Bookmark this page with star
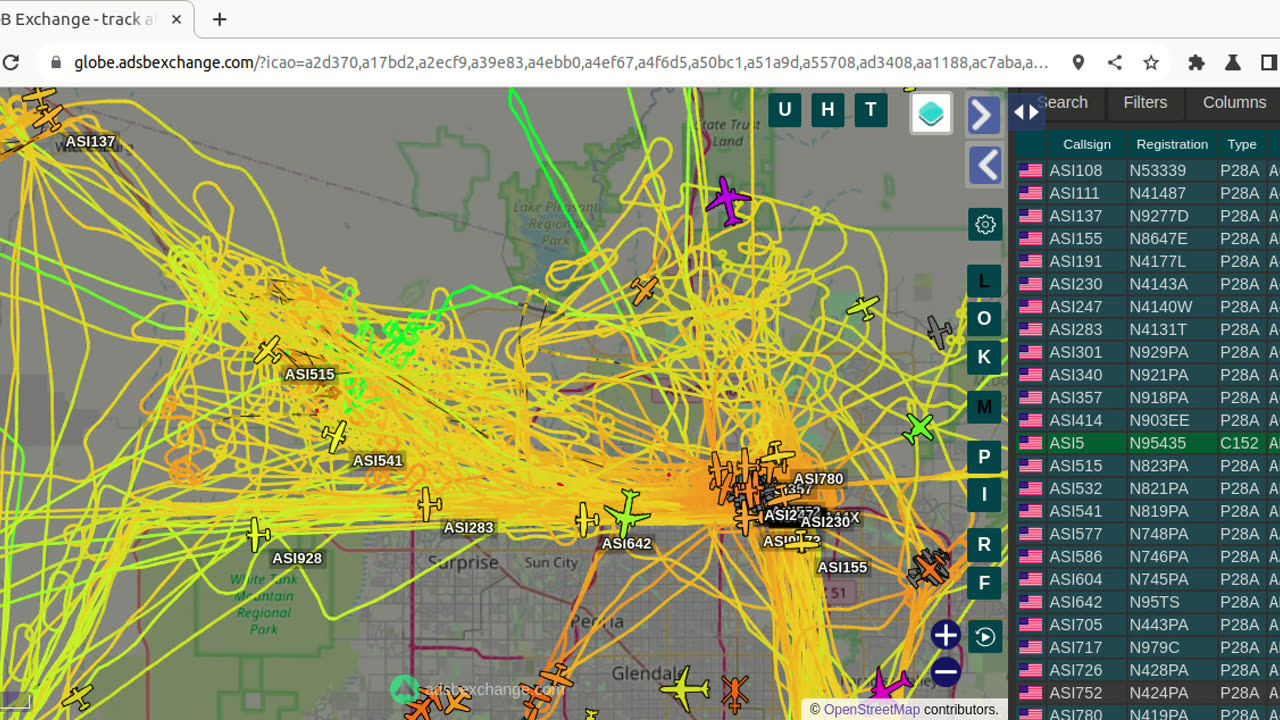 click(x=1151, y=62)
